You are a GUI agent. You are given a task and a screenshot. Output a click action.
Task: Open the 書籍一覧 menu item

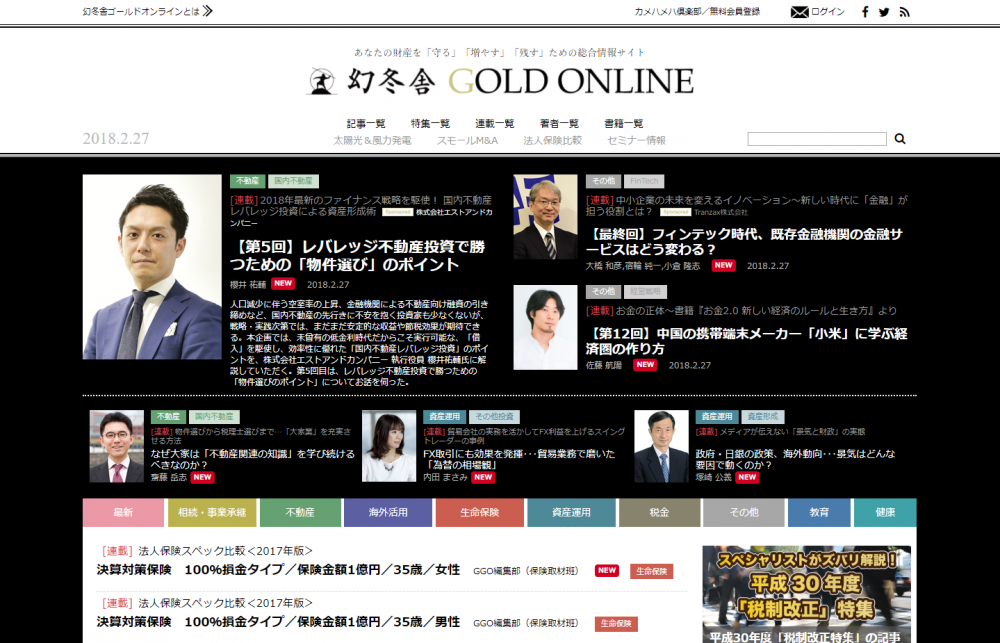(x=624, y=124)
